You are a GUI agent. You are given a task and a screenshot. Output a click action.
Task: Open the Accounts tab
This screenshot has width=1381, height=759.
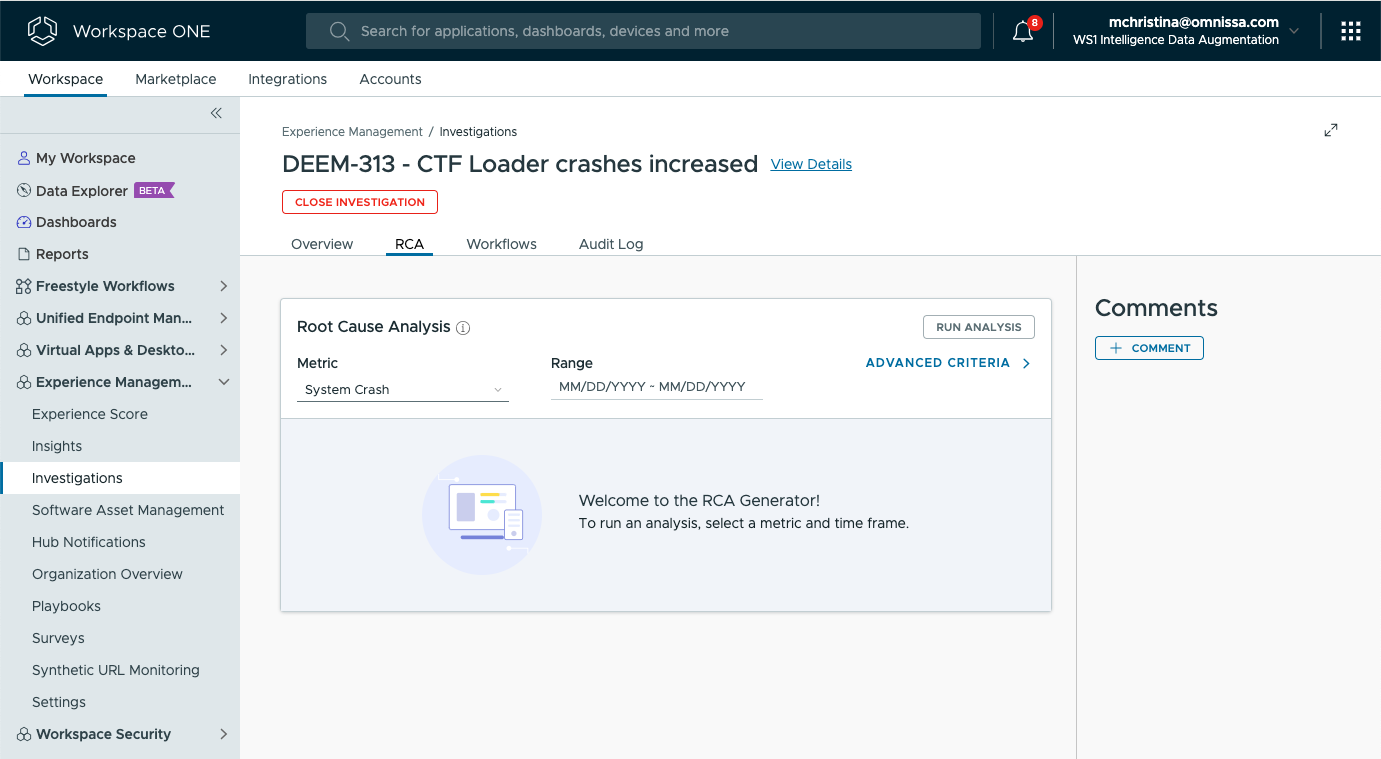click(390, 79)
